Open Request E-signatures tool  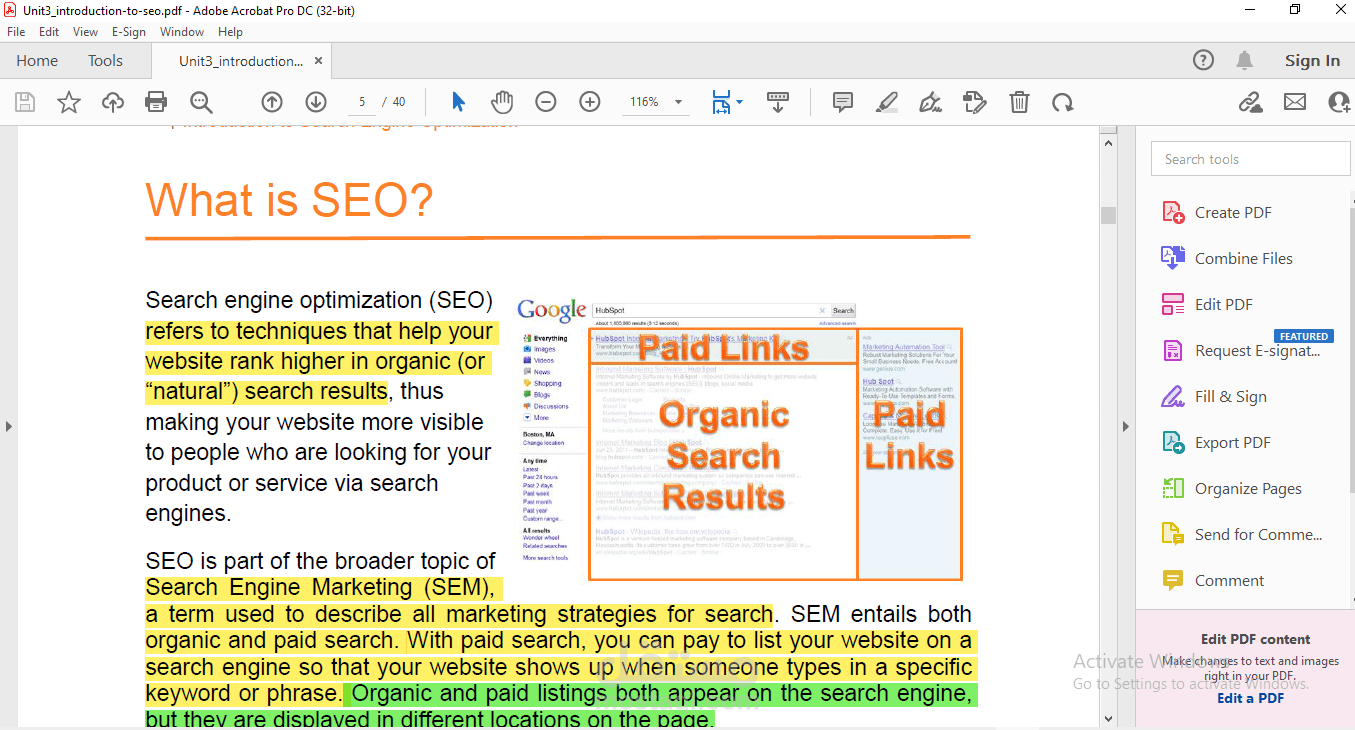(1256, 350)
